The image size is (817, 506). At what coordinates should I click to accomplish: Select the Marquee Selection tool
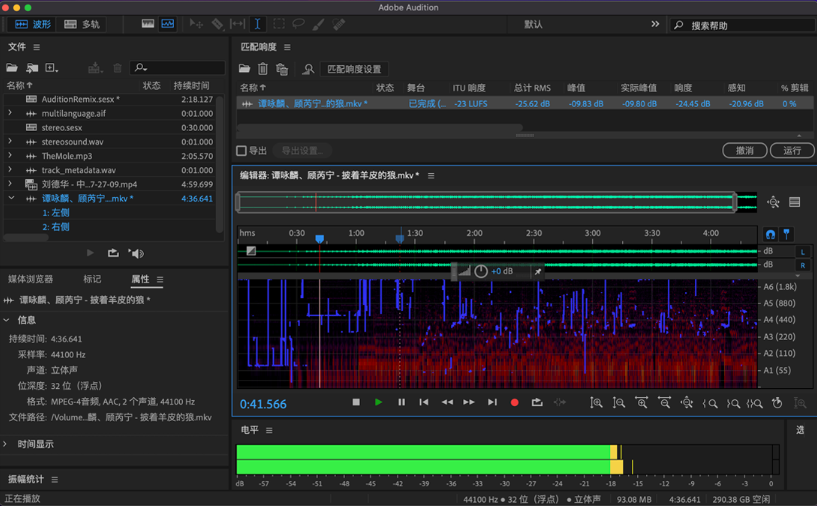click(279, 24)
